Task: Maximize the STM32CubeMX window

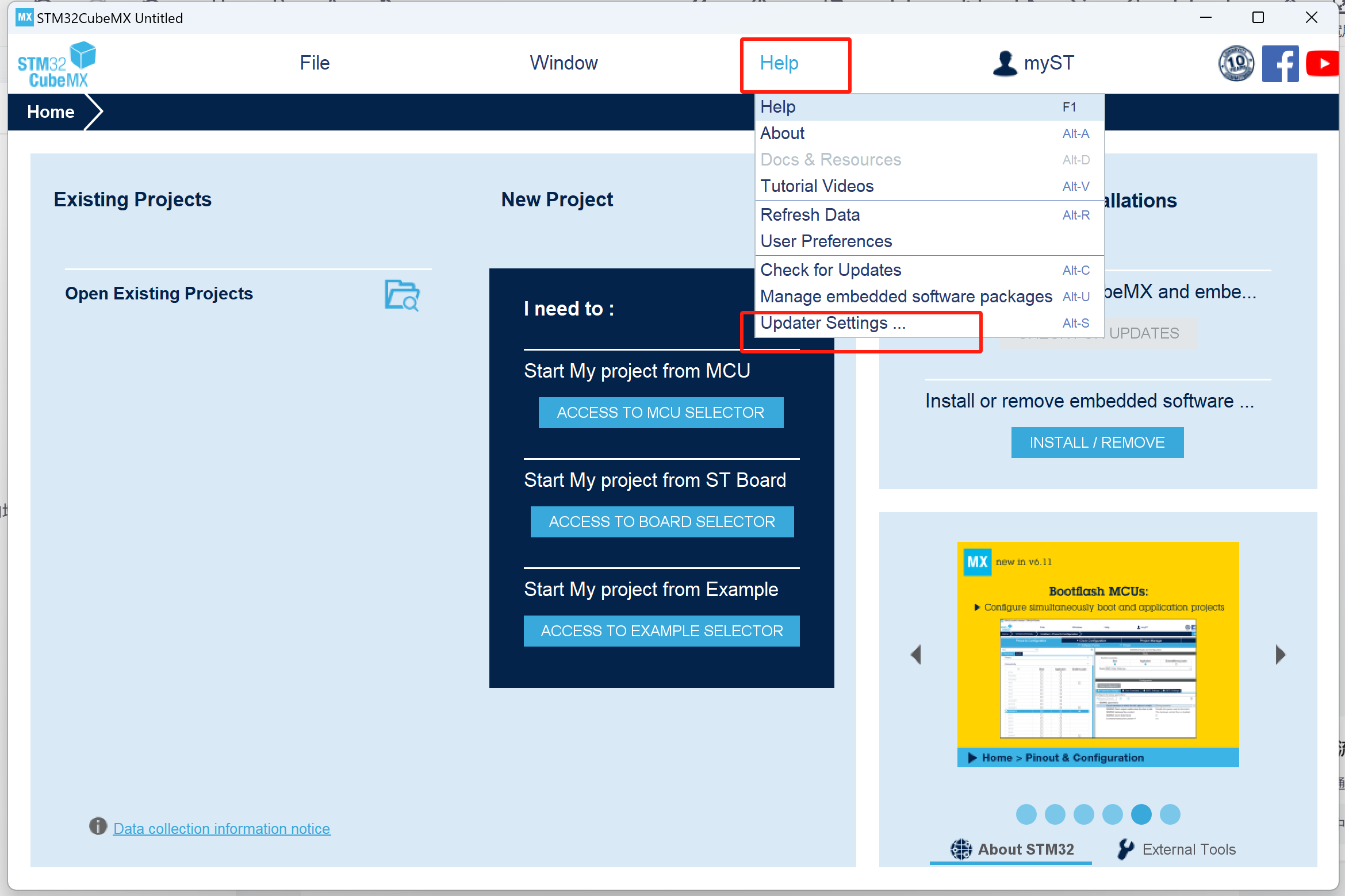Action: click(x=1258, y=17)
